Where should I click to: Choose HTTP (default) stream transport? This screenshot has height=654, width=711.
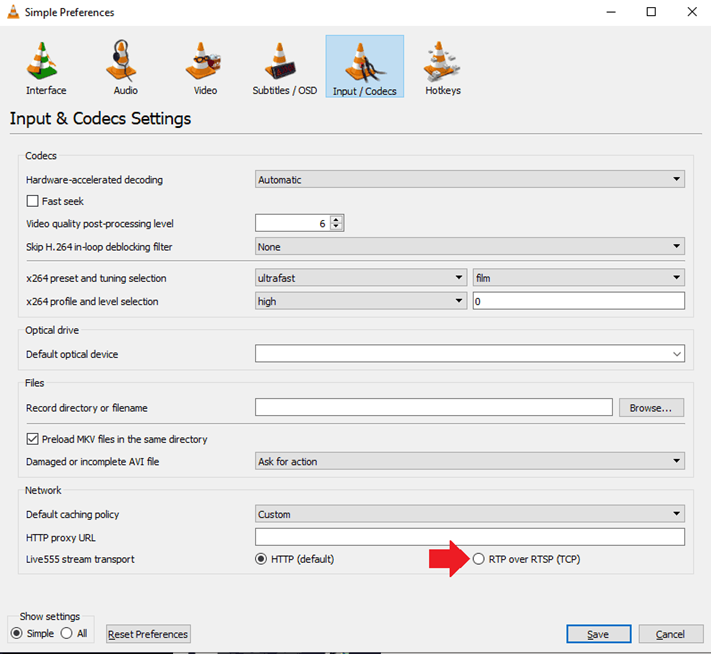coord(262,559)
